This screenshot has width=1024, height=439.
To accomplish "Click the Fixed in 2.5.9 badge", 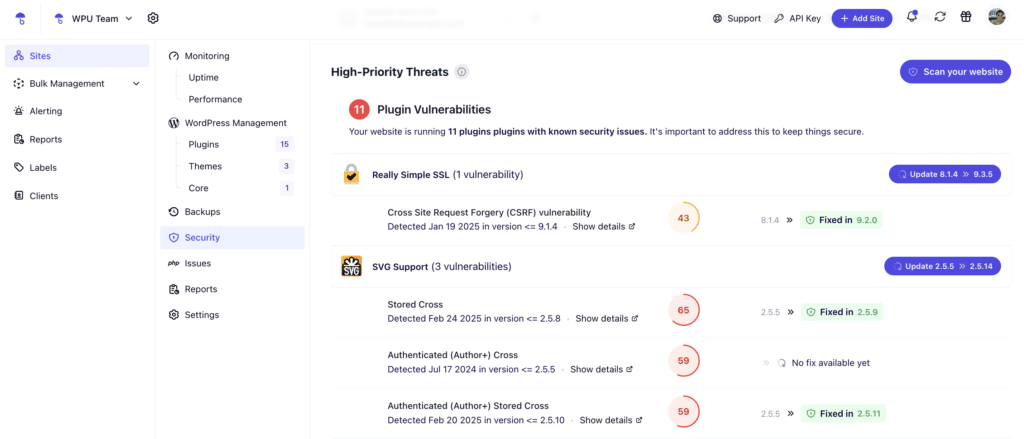I will coord(841,312).
